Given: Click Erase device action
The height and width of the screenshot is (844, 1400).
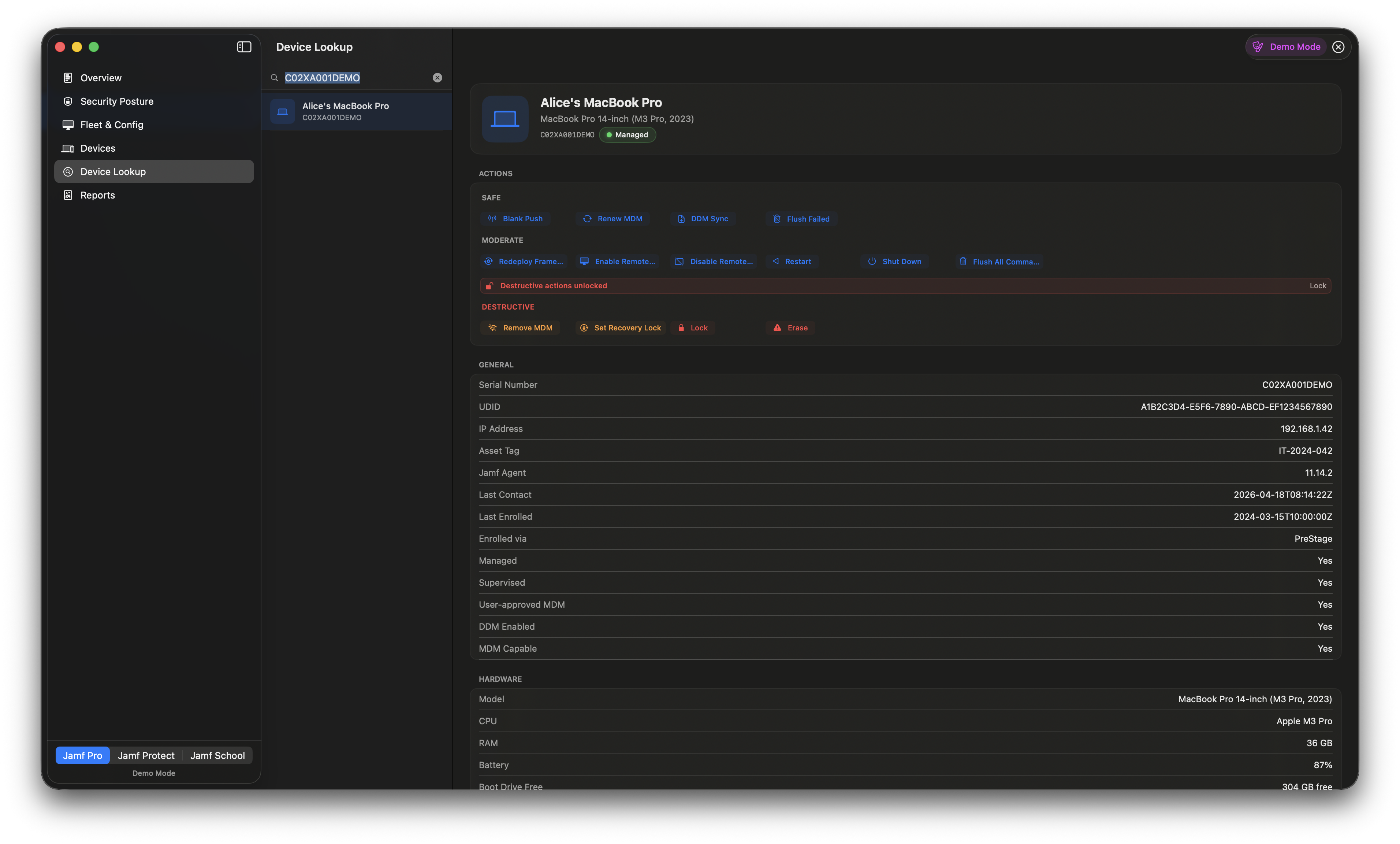Looking at the screenshot, I should pyautogui.click(x=790, y=328).
